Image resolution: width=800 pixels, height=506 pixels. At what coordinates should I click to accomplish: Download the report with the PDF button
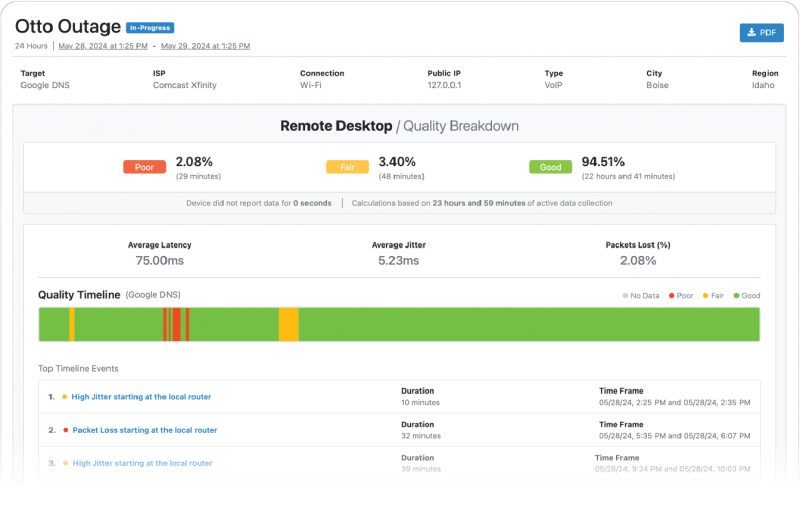click(x=761, y=33)
